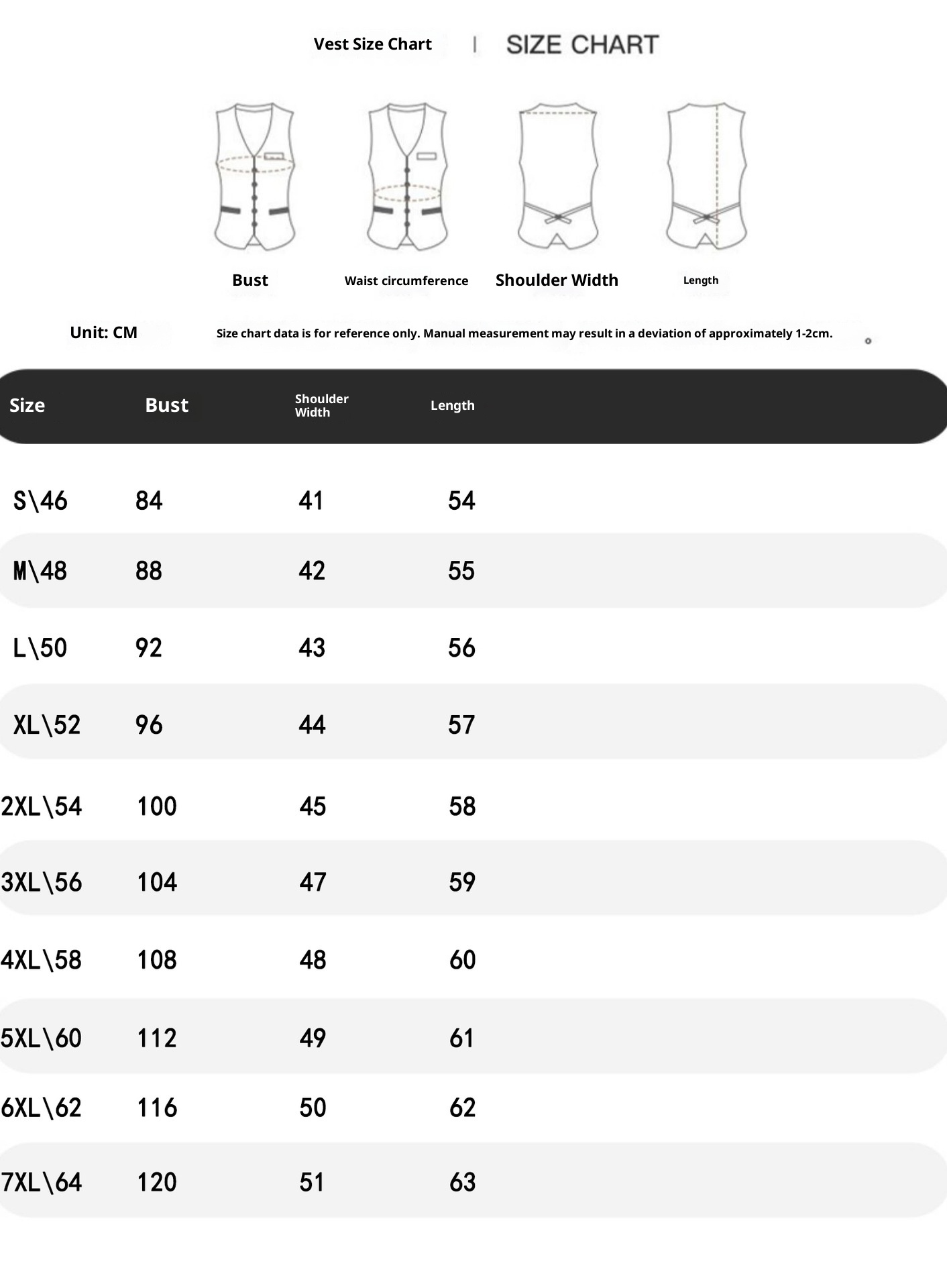Image resolution: width=947 pixels, height=1288 pixels.
Task: Select the S\46 size row label
Action: click(40, 500)
